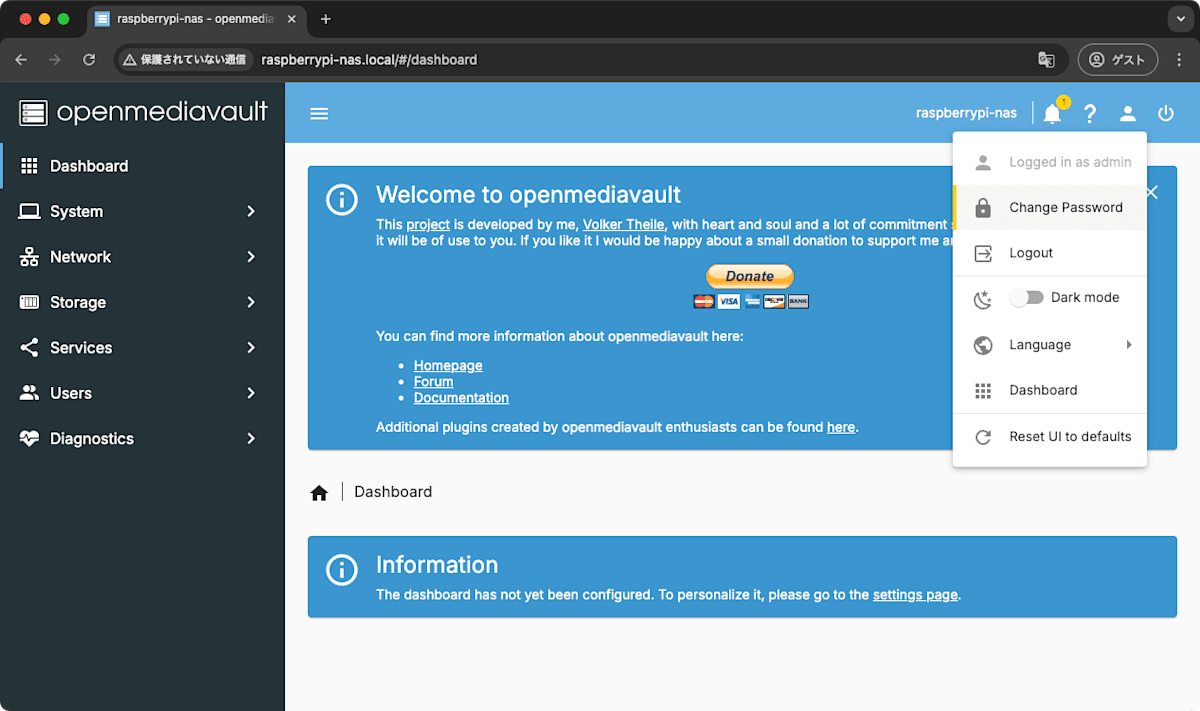The height and width of the screenshot is (711, 1200).
Task: Click the Storage drive icon
Action: (x=29, y=302)
